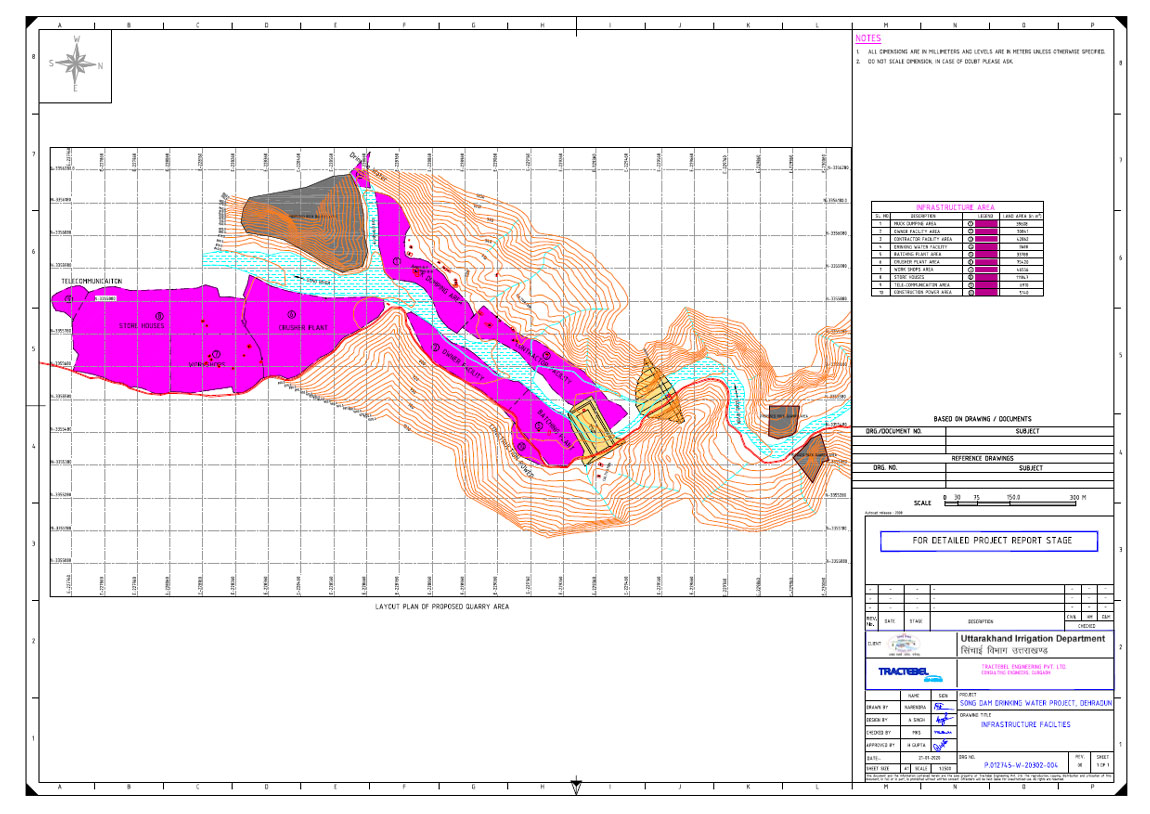Click the NOTES heading
The width and height of the screenshot is (1150, 814).
pos(869,37)
